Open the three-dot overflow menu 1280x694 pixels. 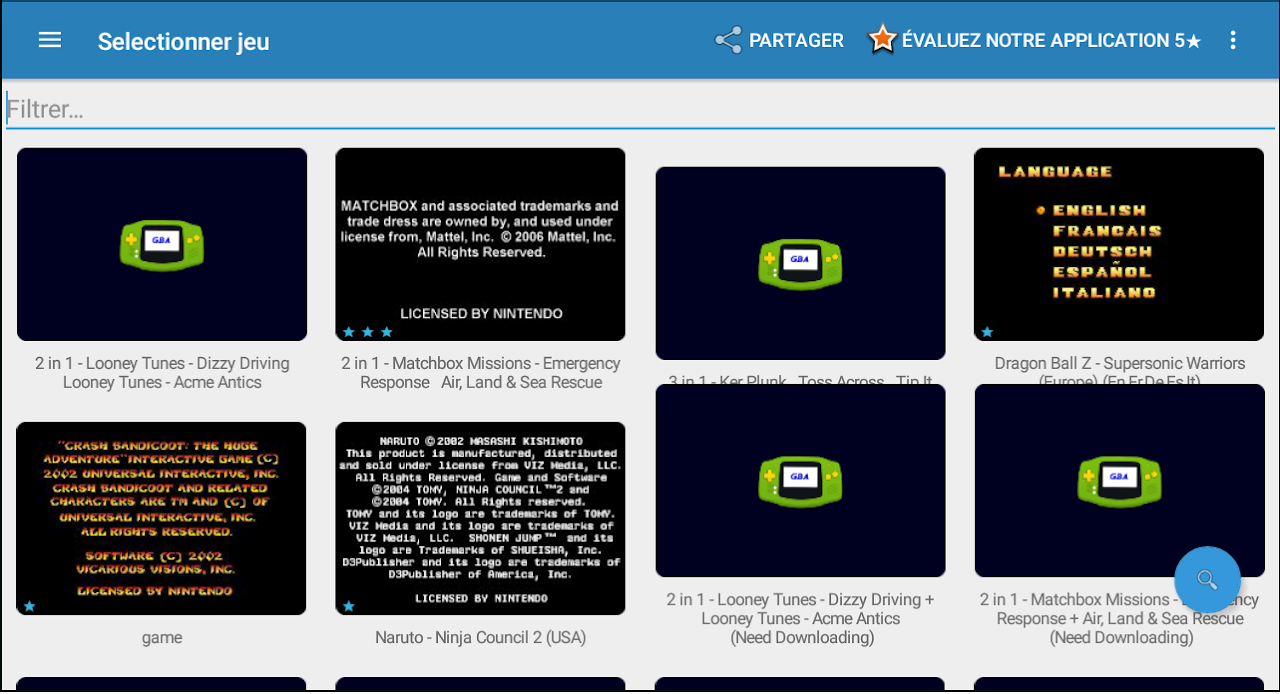coord(1233,40)
